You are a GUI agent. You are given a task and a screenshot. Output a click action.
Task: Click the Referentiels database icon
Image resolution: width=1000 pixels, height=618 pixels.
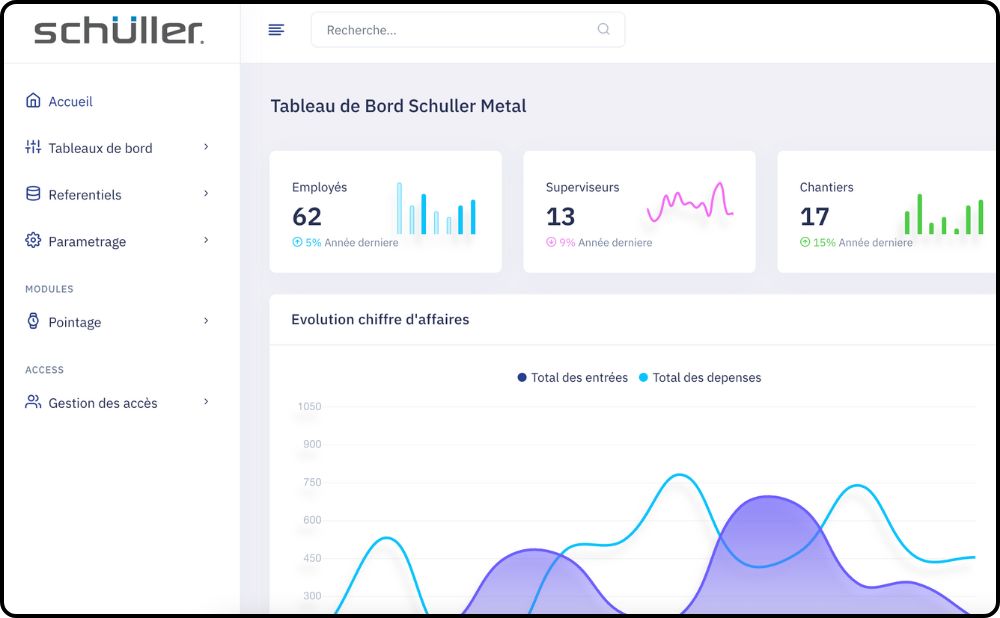pyautogui.click(x=31, y=194)
